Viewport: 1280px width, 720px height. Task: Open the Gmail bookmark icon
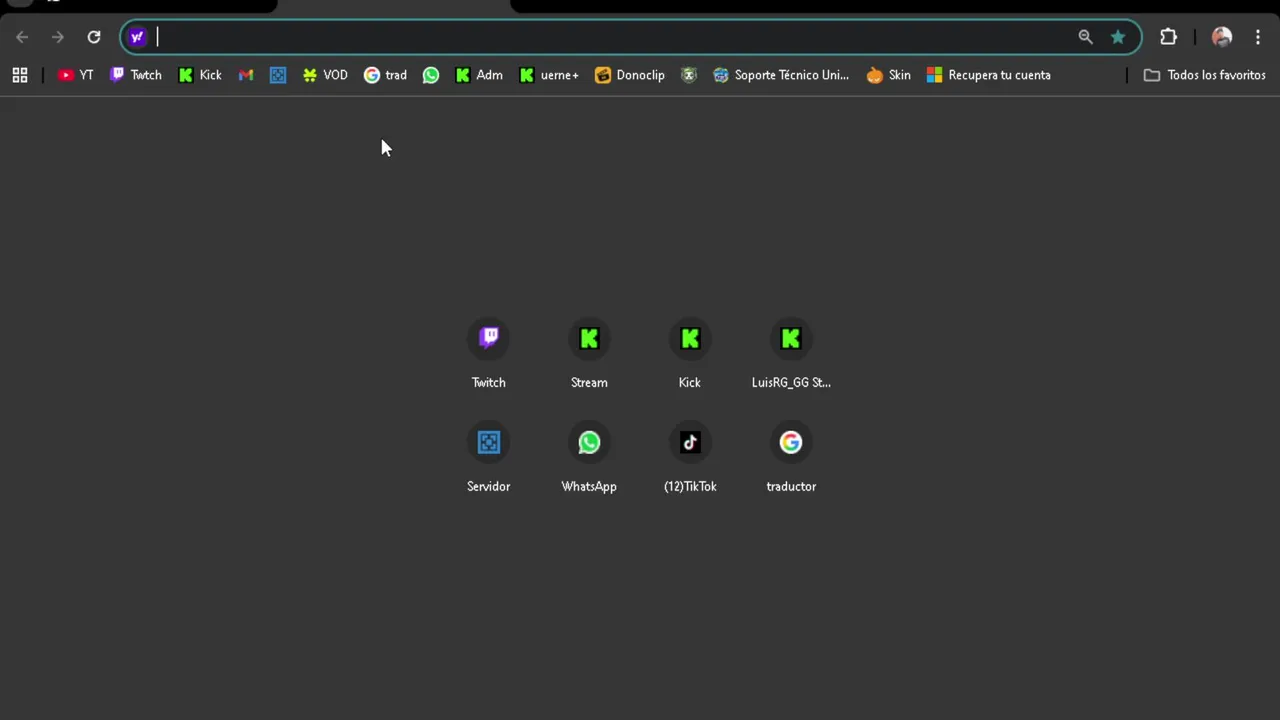point(246,75)
